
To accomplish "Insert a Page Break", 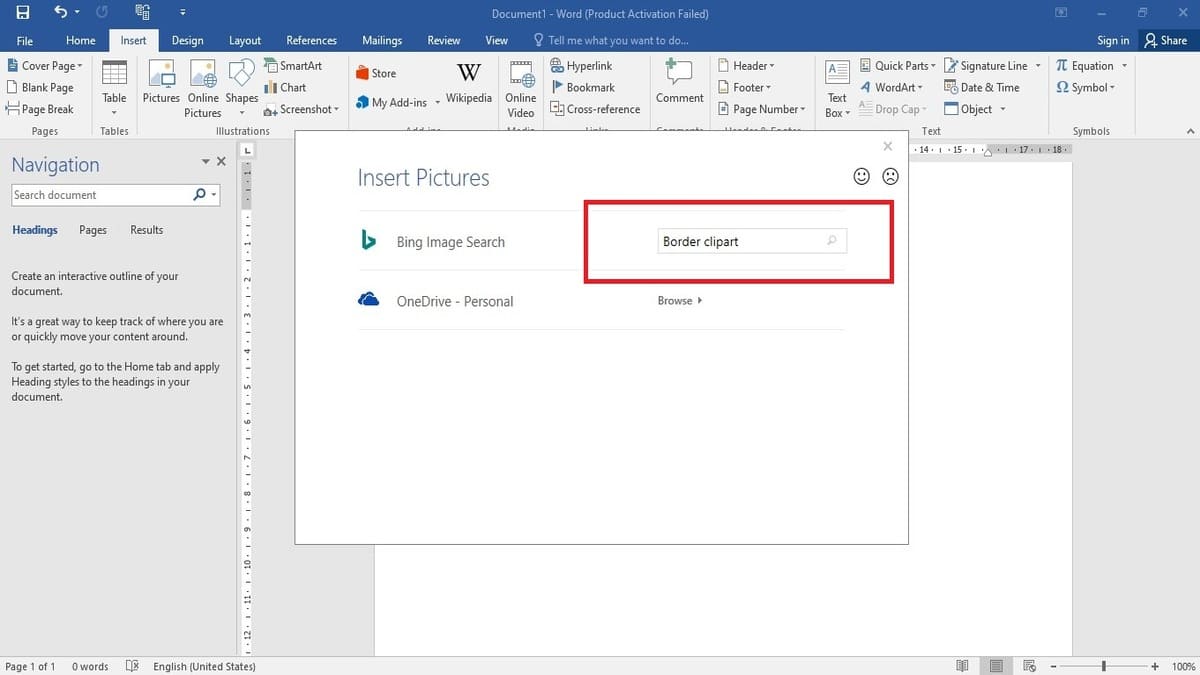I will click(x=40, y=109).
